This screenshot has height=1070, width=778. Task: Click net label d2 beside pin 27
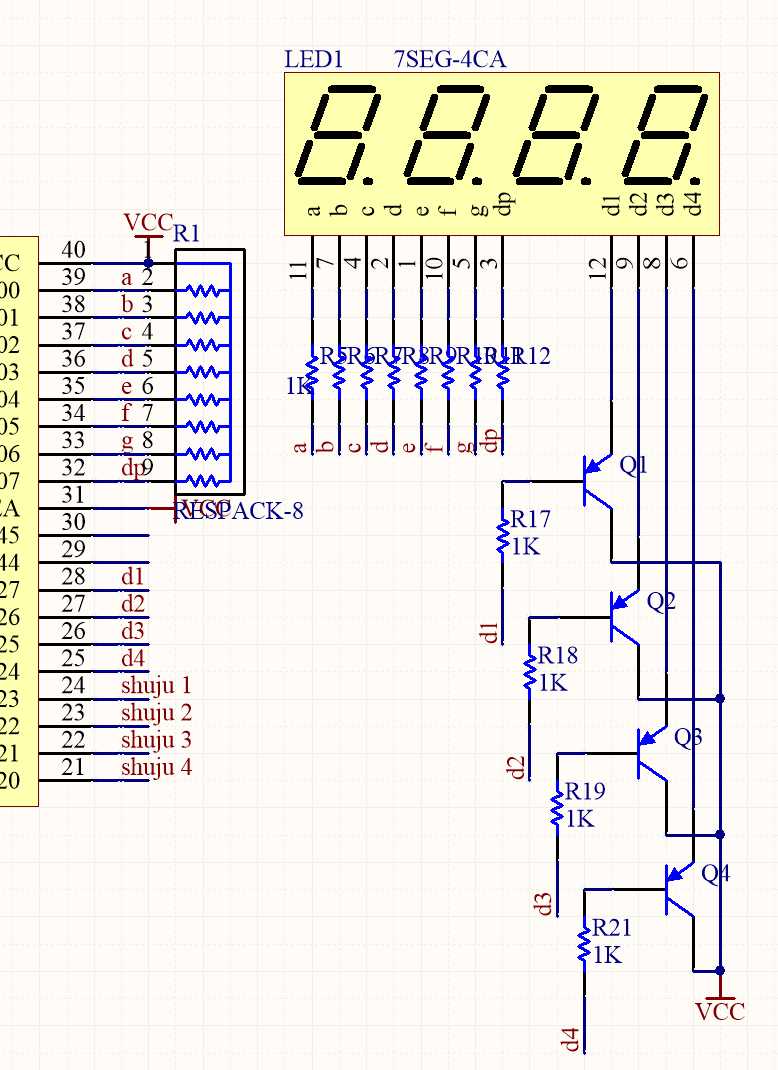coord(132,604)
